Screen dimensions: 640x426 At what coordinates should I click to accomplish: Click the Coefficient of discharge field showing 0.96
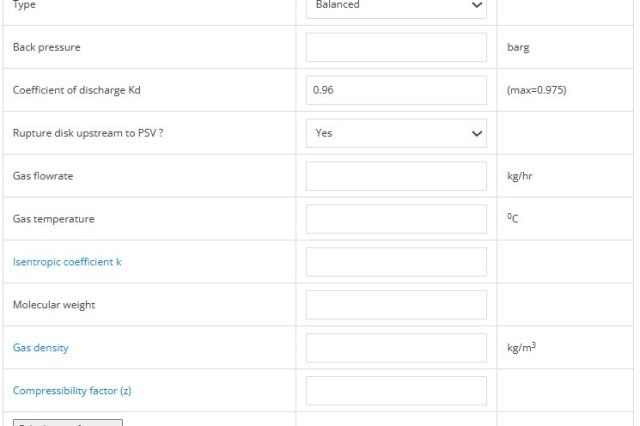396,90
